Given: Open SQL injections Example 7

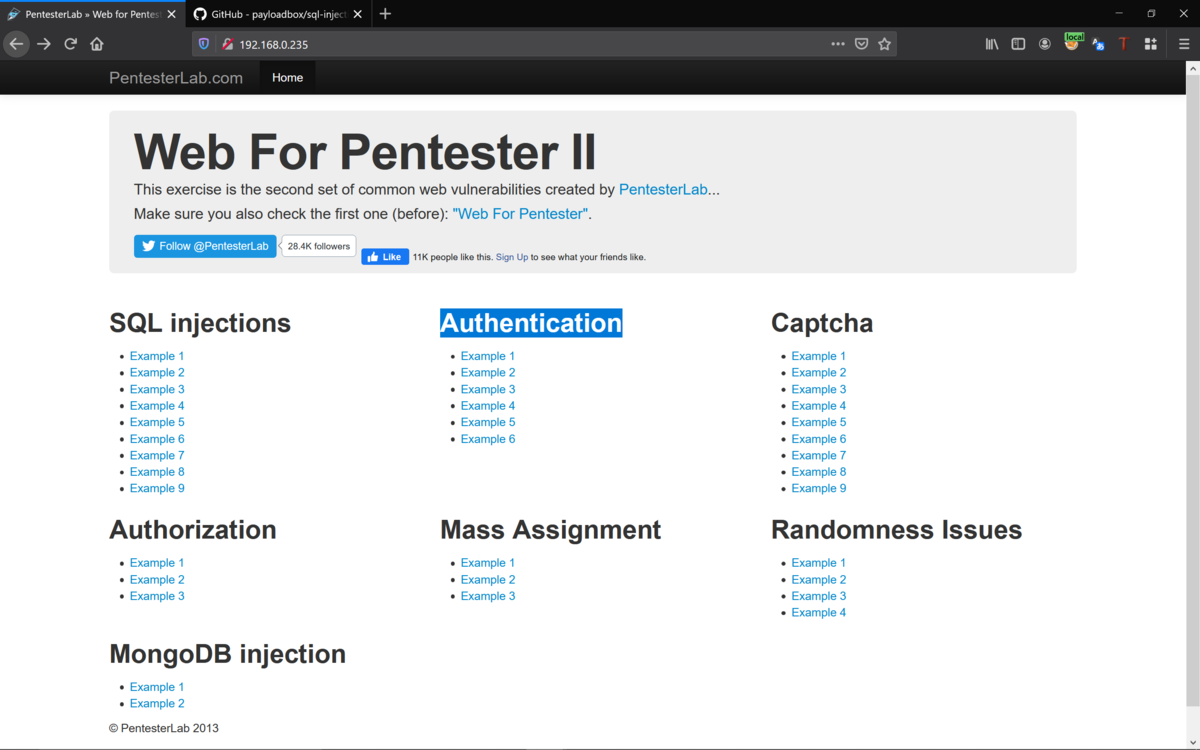Looking at the screenshot, I should coord(157,455).
